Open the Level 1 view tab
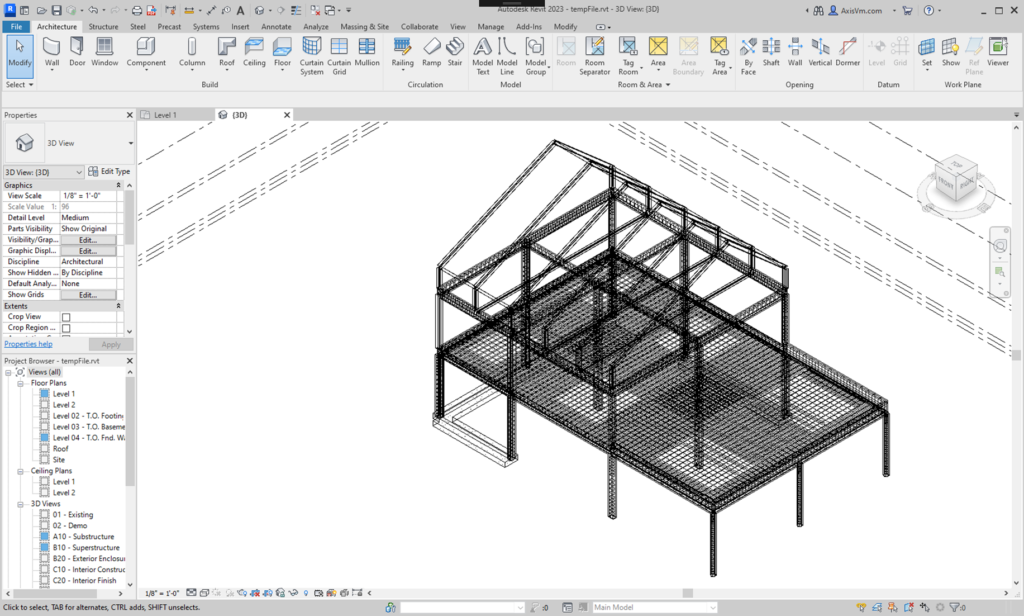Viewport: 1024px width, 616px height. [x=164, y=115]
